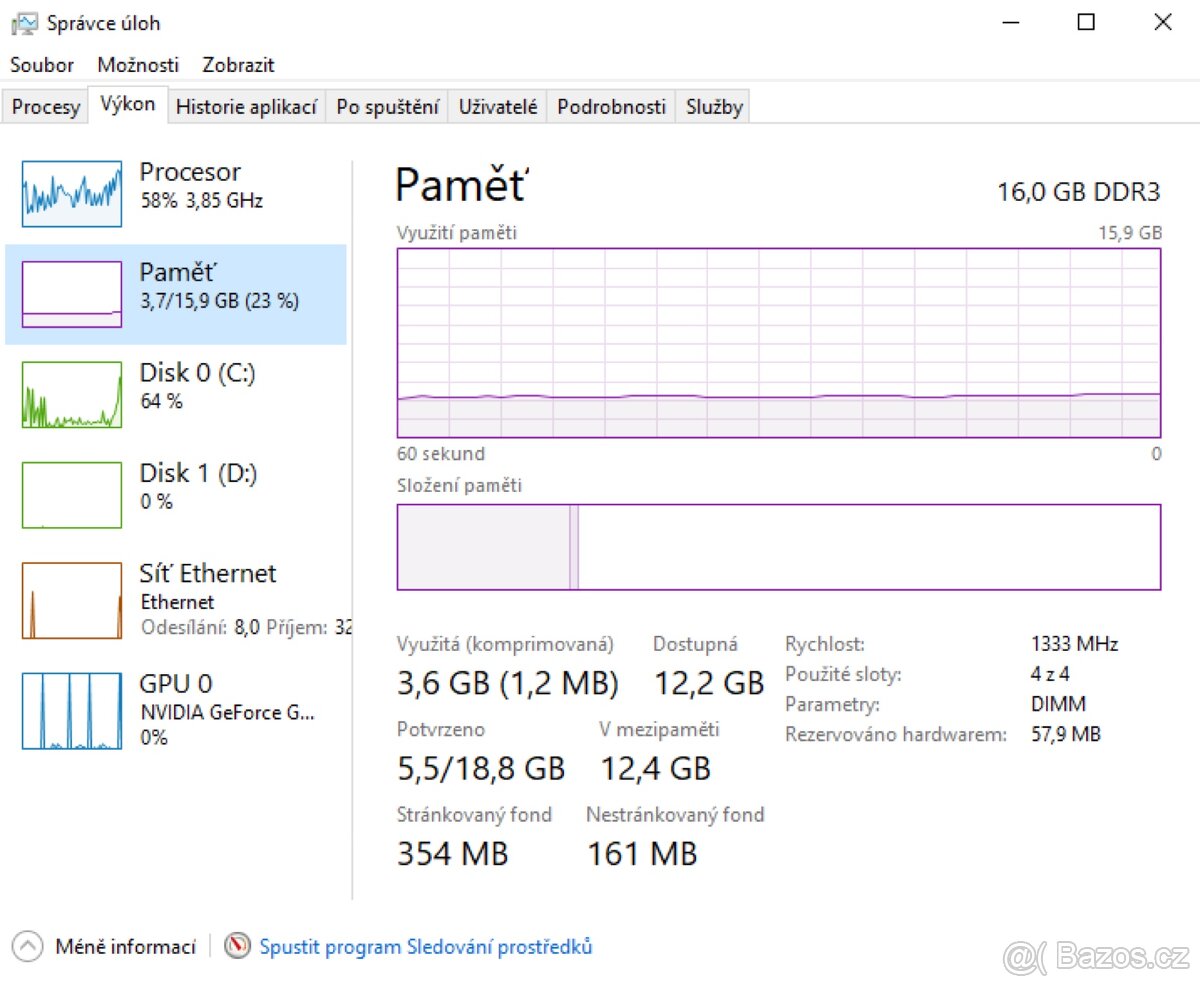Select Disk 1 (D:) performance graph
This screenshot has width=1200, height=986.
72,495
